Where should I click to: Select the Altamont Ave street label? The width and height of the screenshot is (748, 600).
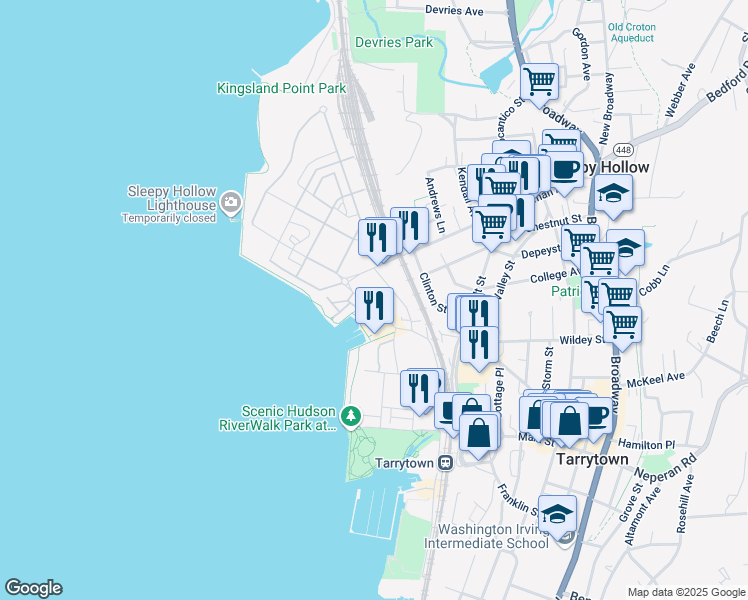(x=643, y=516)
